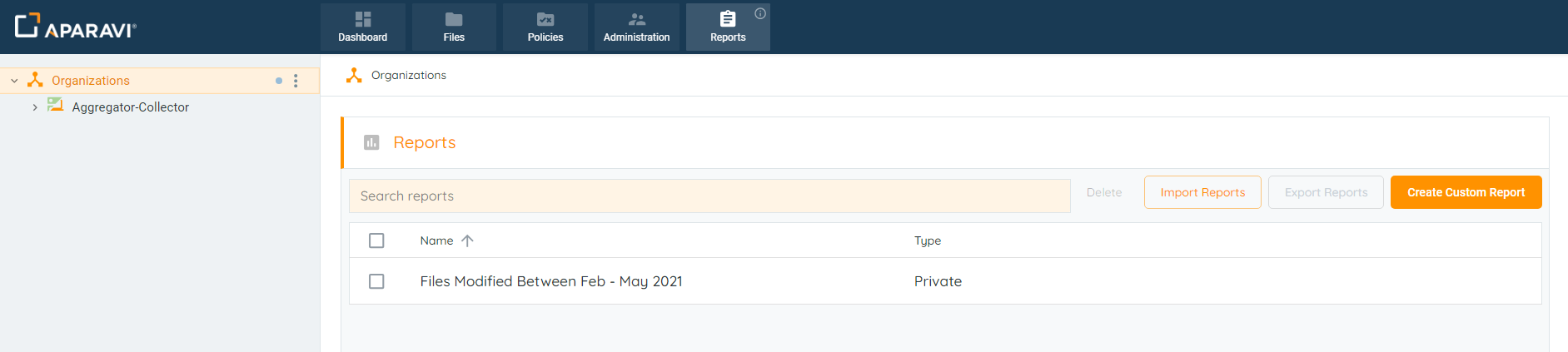Open the Dashboard tab
The width and height of the screenshot is (1568, 352).
coord(363,27)
